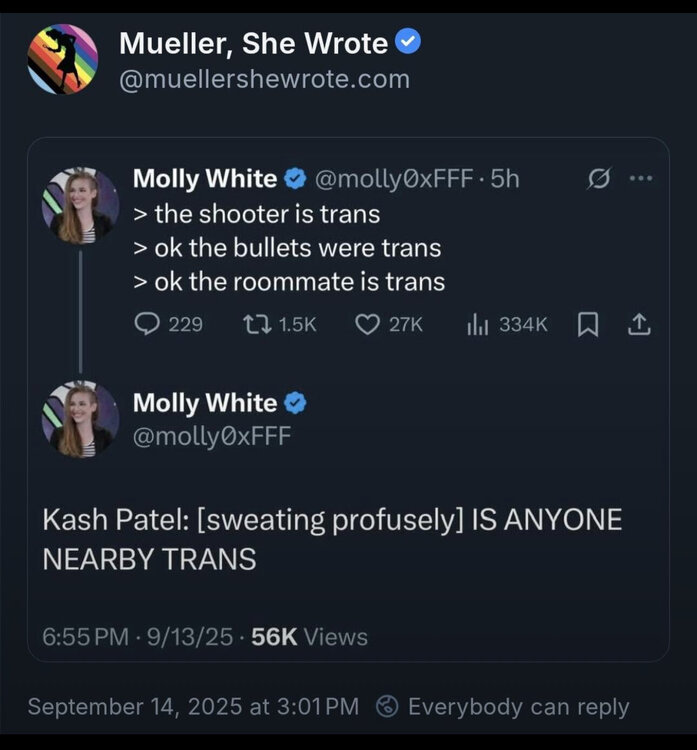Open the three-dot more options menu
Image resolution: width=697 pixels, height=750 pixels.
(x=640, y=179)
